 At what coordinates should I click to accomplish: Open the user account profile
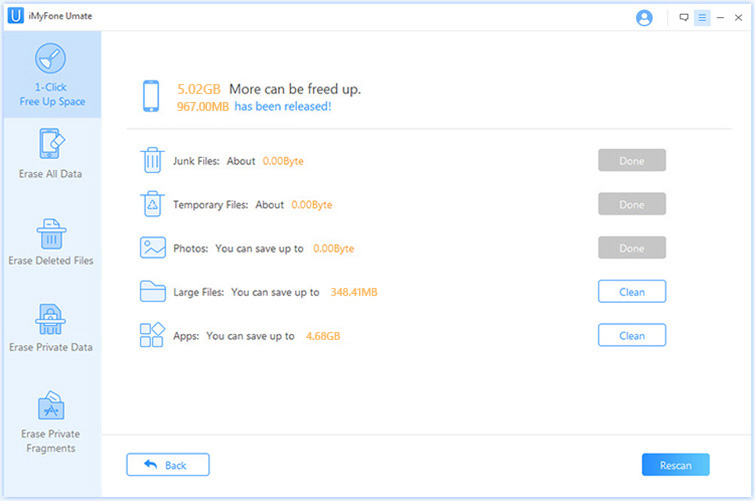[644, 18]
